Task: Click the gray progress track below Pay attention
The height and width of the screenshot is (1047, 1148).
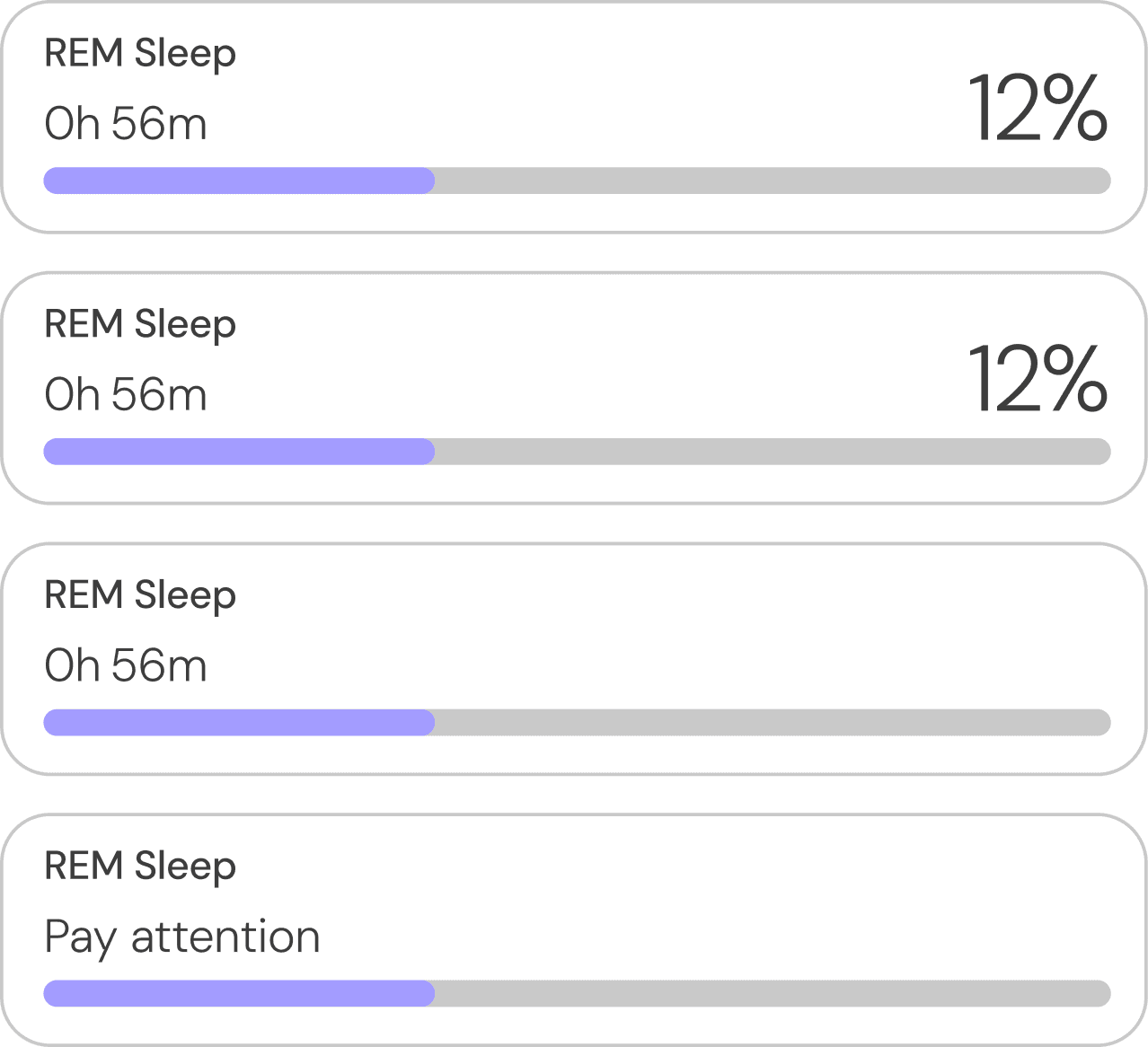Action: (773, 994)
